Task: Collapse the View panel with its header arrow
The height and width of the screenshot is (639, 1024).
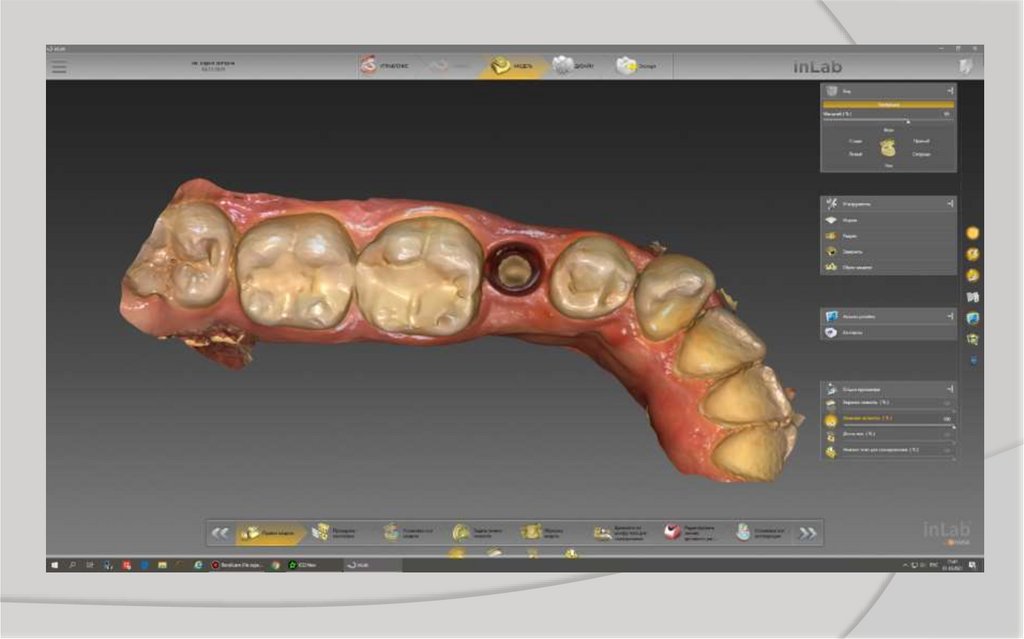Action: [950, 91]
